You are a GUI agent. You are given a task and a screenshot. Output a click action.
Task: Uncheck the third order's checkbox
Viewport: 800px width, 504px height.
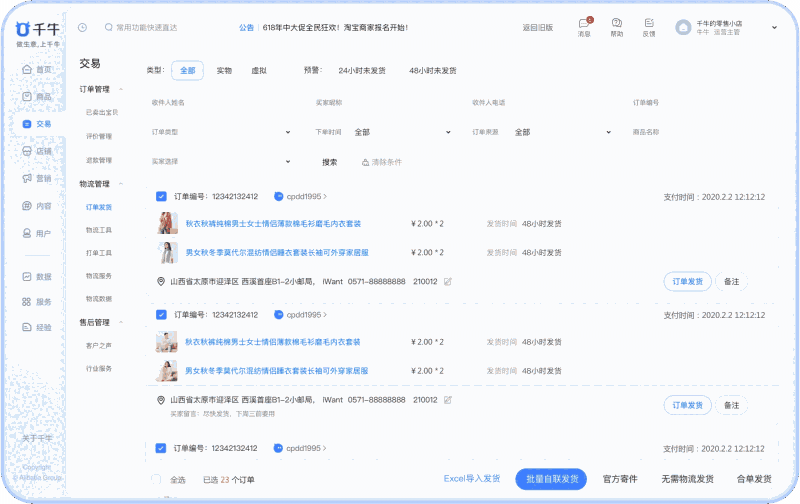(x=161, y=448)
